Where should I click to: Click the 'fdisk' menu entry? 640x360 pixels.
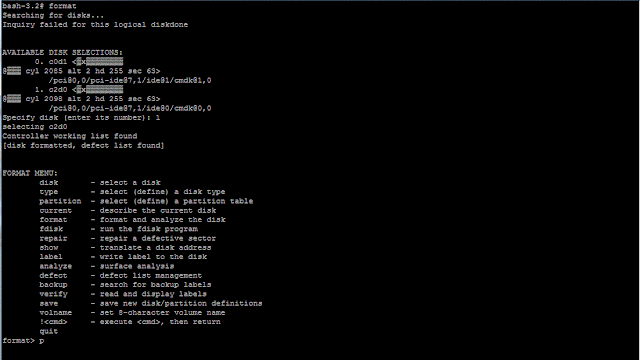click(x=51, y=229)
